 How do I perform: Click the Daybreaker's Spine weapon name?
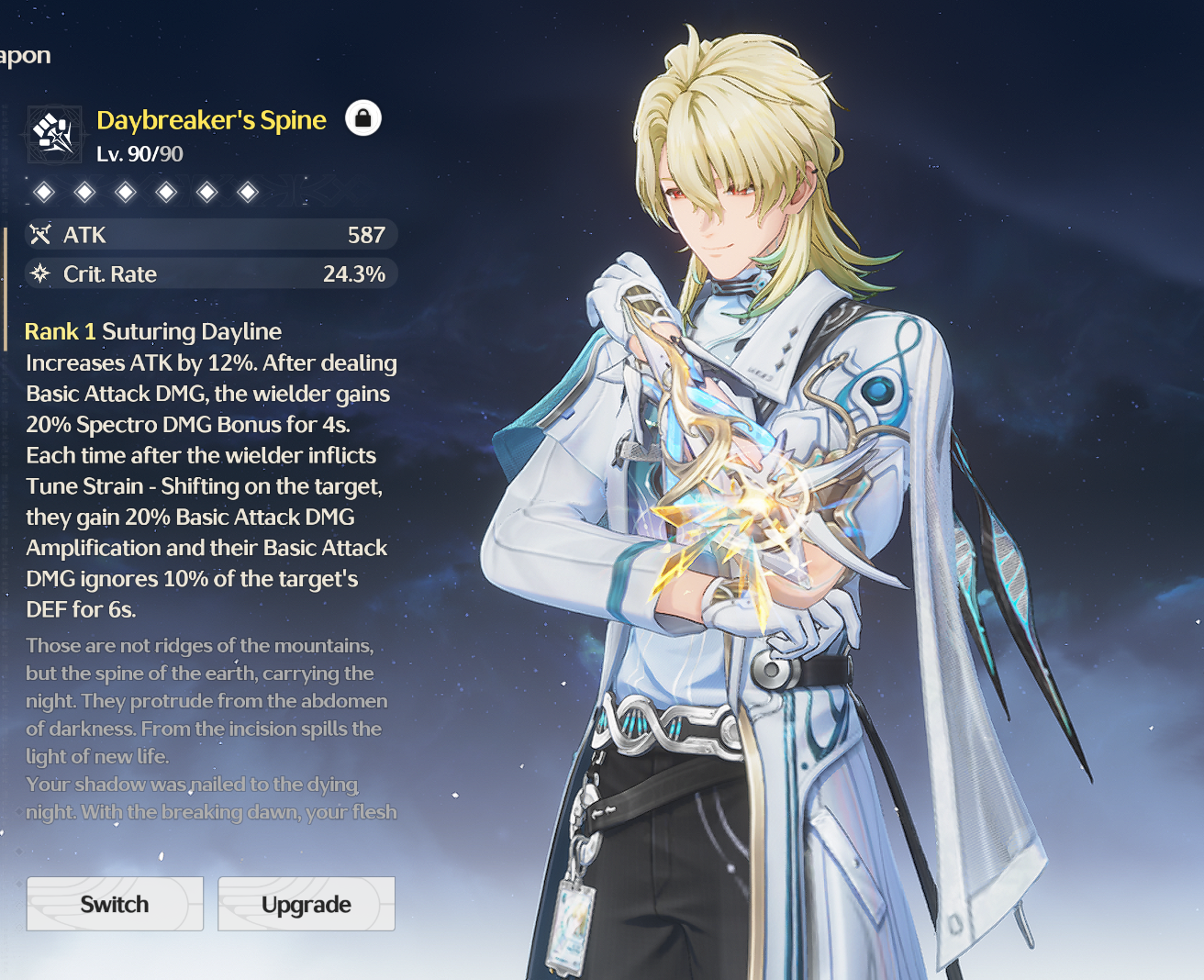pos(211,120)
